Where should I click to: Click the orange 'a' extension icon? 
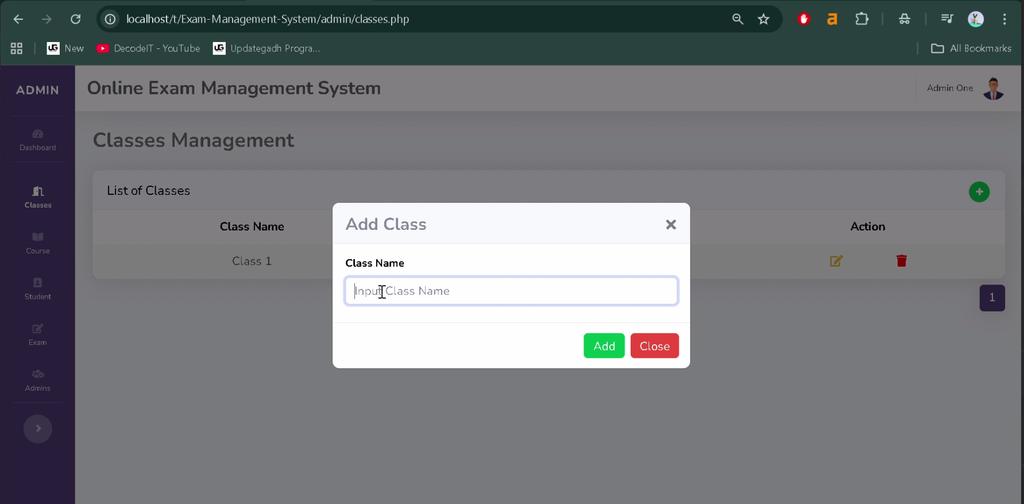point(832,19)
